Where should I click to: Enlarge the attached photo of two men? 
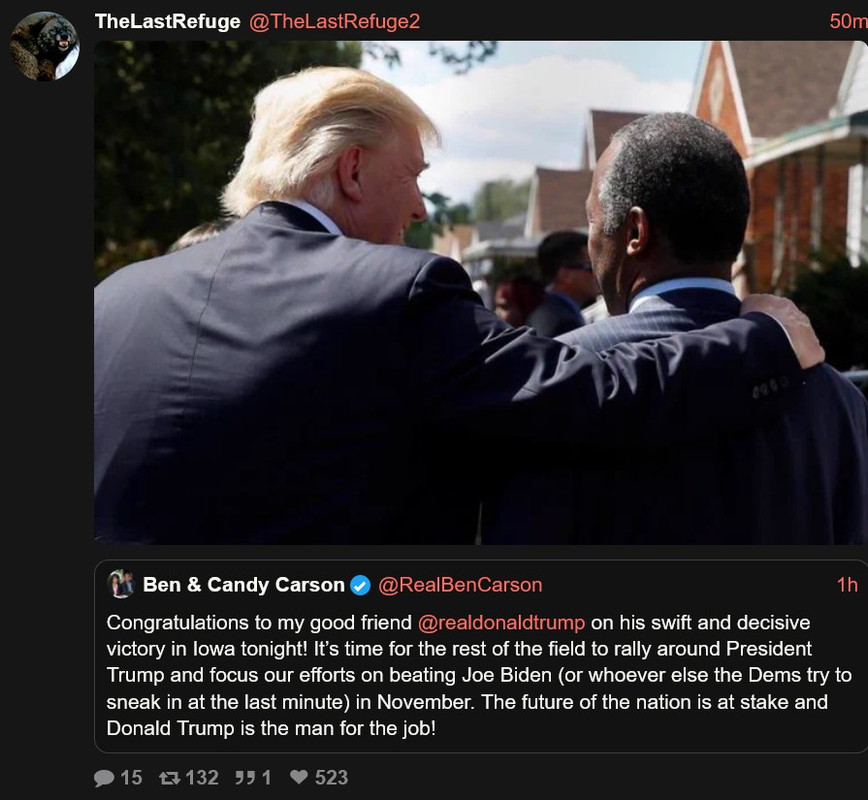coord(480,293)
